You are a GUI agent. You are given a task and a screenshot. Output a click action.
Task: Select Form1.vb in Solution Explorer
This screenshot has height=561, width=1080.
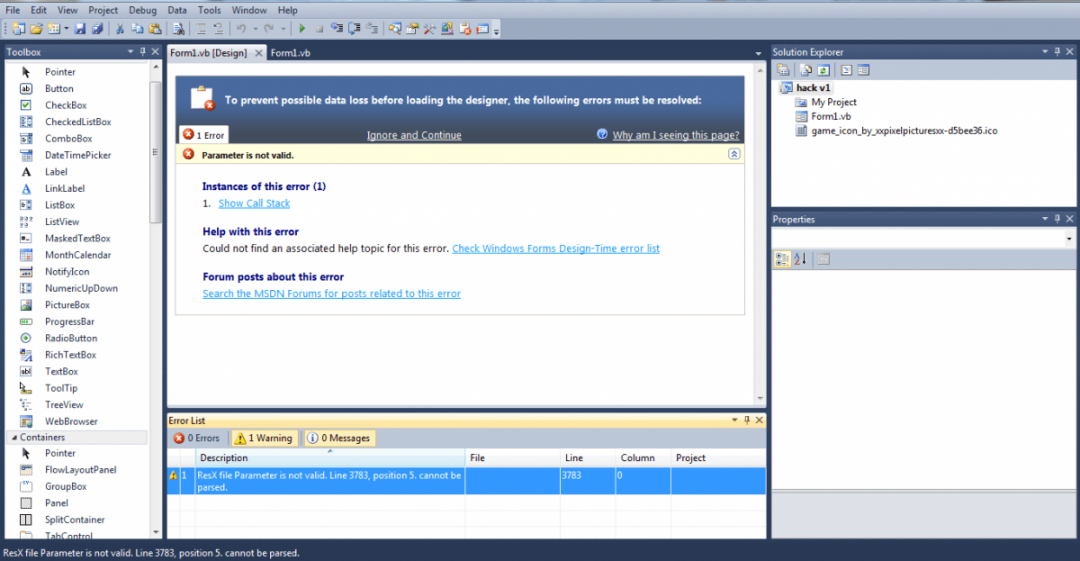tap(829, 116)
